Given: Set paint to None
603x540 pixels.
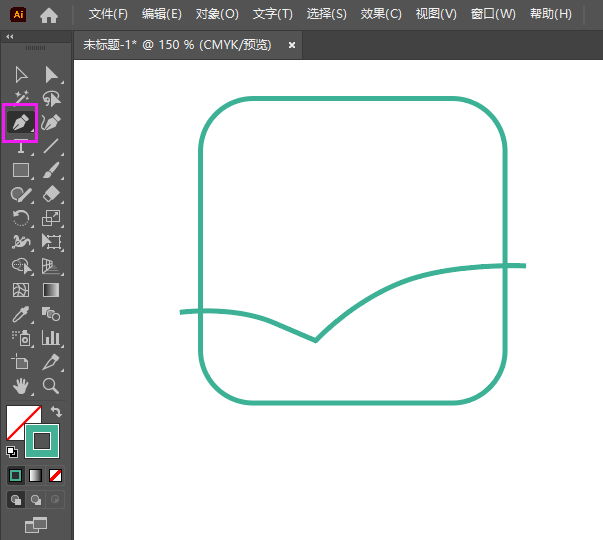Looking at the screenshot, I should [x=56, y=475].
